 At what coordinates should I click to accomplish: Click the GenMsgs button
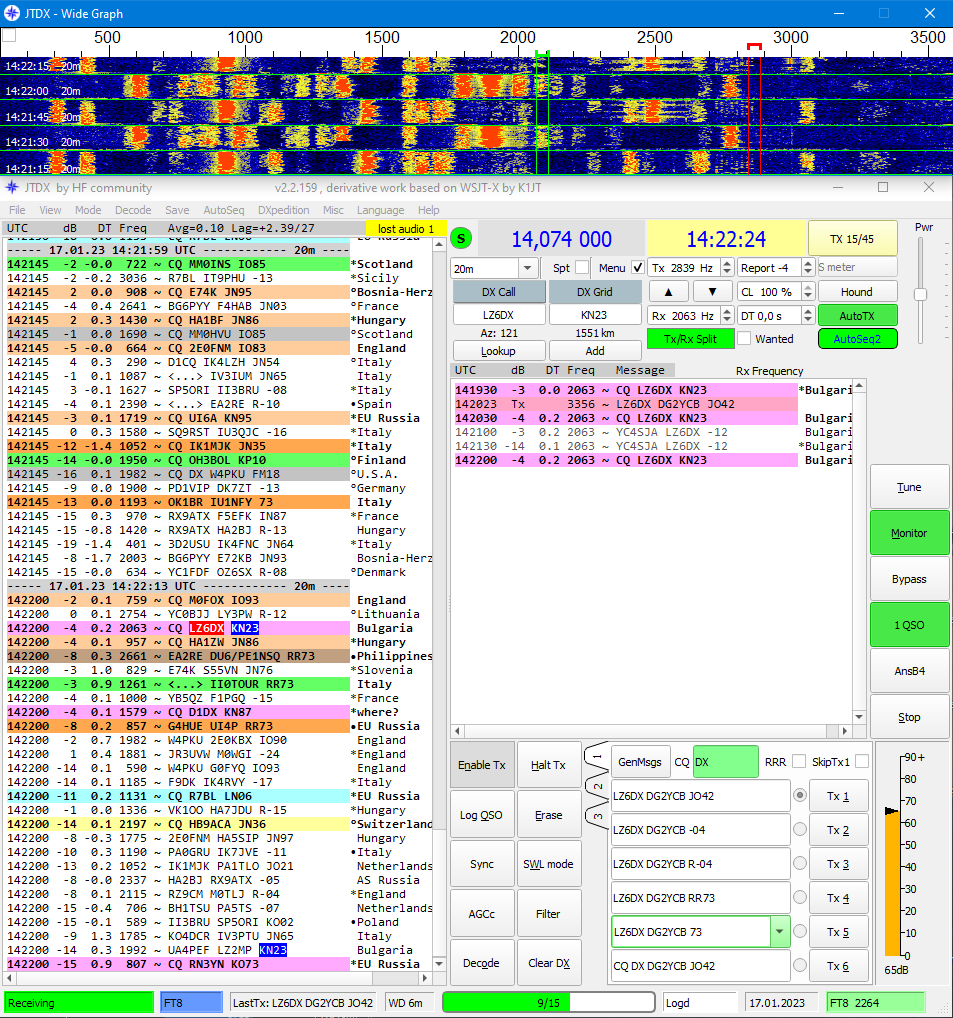[x=639, y=762]
